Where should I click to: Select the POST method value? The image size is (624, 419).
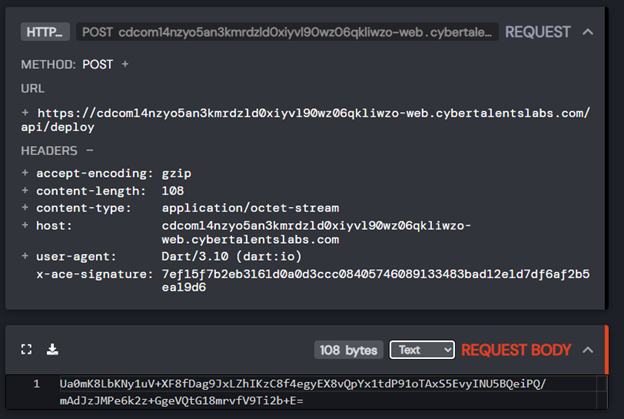point(98,64)
